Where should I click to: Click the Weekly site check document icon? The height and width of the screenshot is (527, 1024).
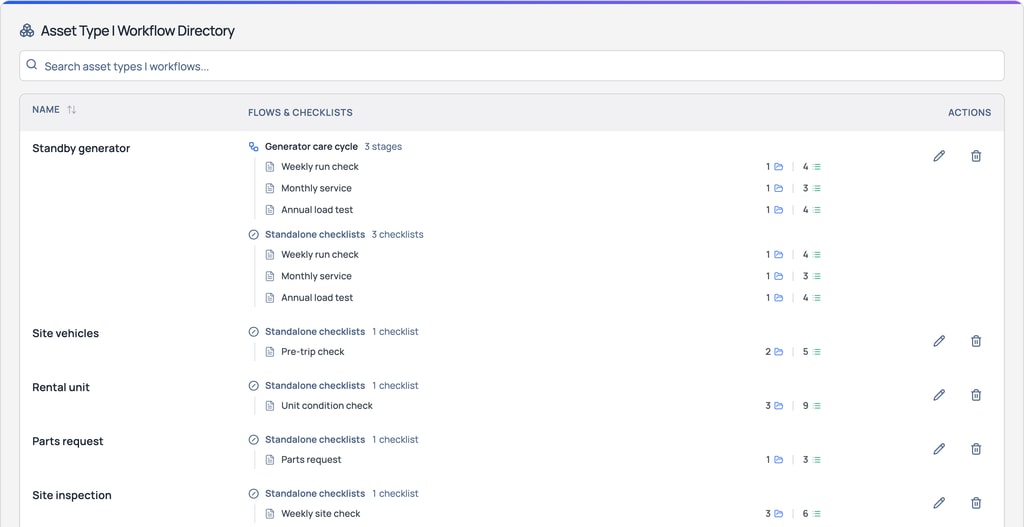(270, 513)
